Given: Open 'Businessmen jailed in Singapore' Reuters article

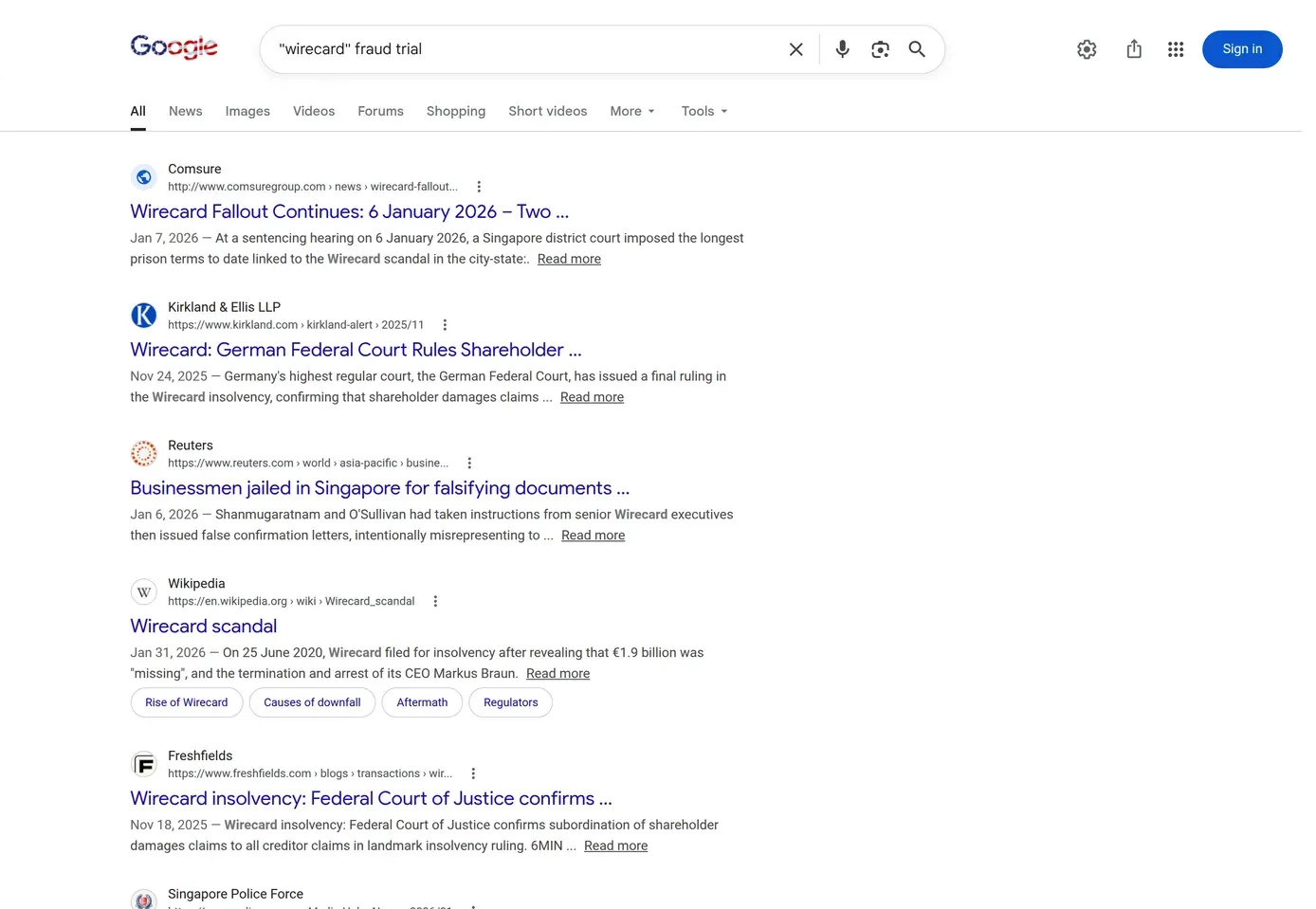Looking at the screenshot, I should coord(379,488).
